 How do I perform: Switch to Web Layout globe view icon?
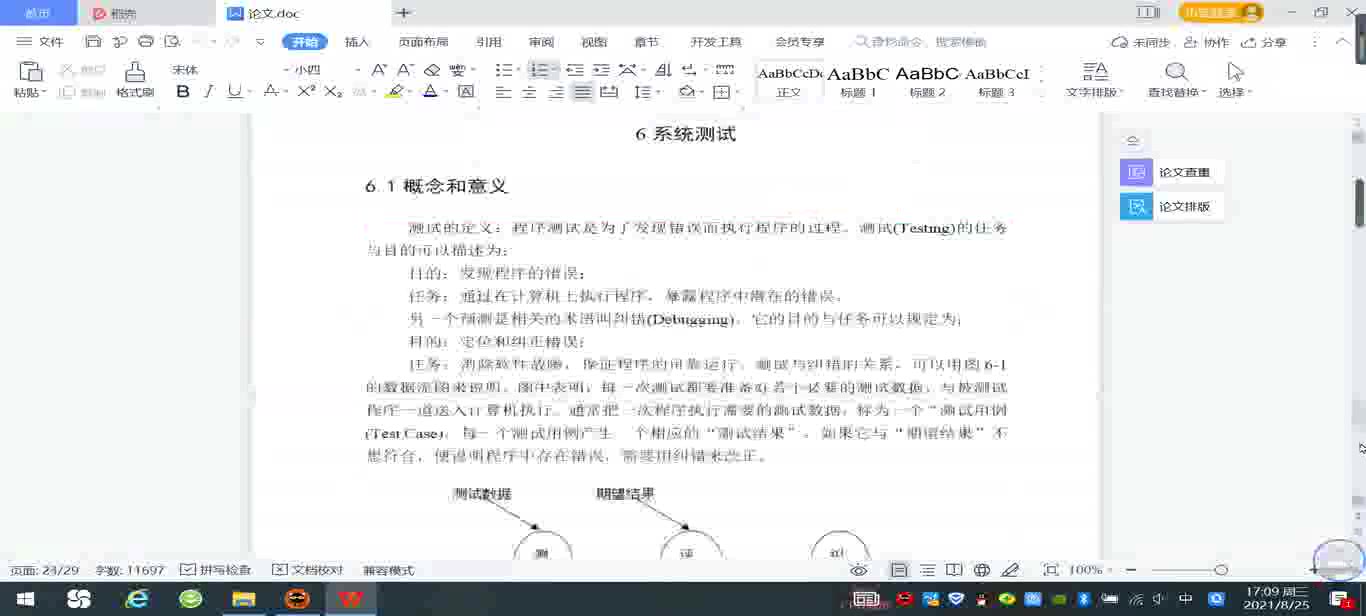click(x=982, y=570)
